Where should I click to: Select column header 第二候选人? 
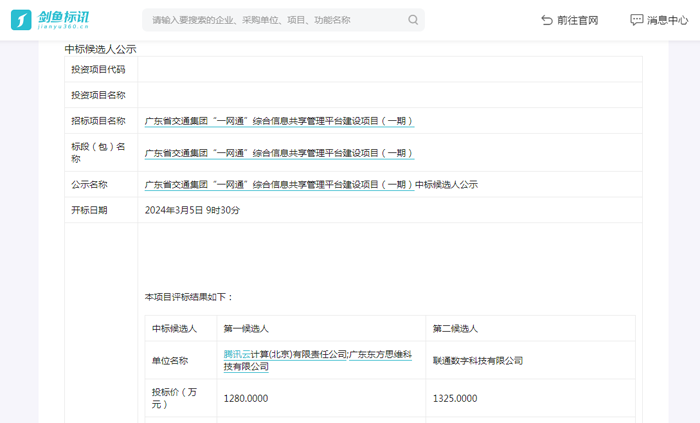pos(455,329)
